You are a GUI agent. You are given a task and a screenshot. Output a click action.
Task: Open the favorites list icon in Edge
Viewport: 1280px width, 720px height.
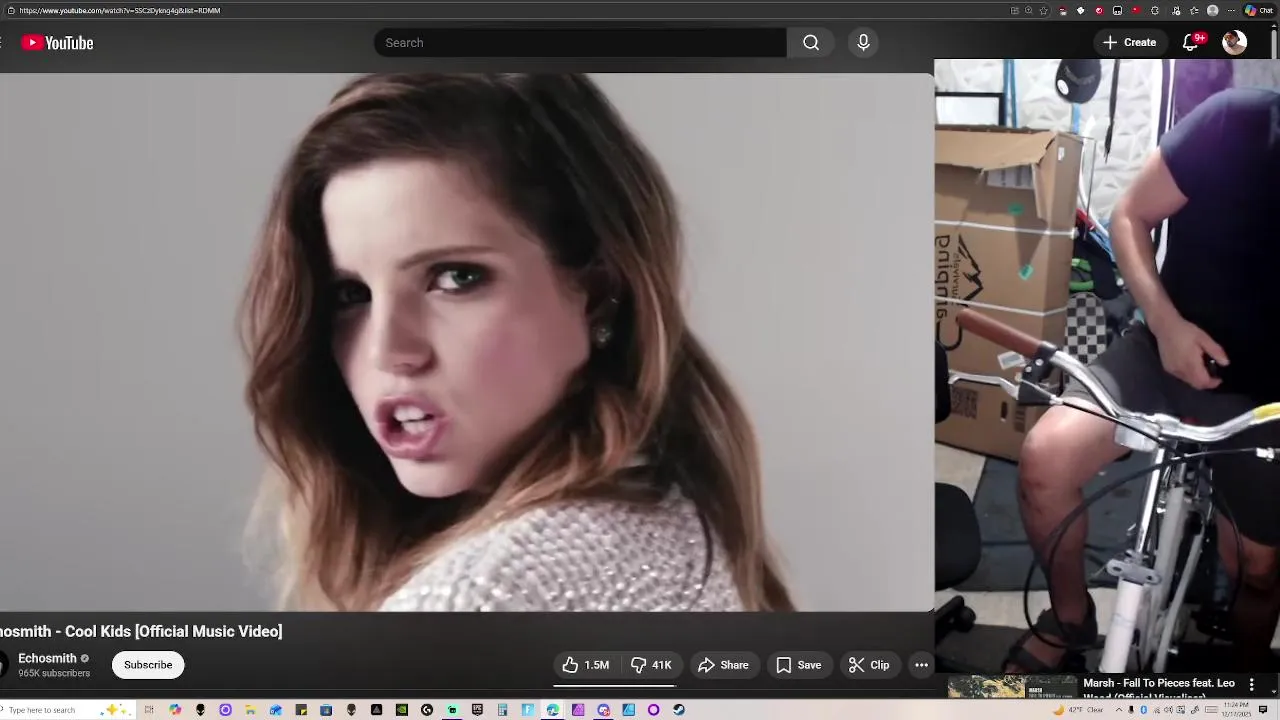pyautogui.click(x=1194, y=10)
